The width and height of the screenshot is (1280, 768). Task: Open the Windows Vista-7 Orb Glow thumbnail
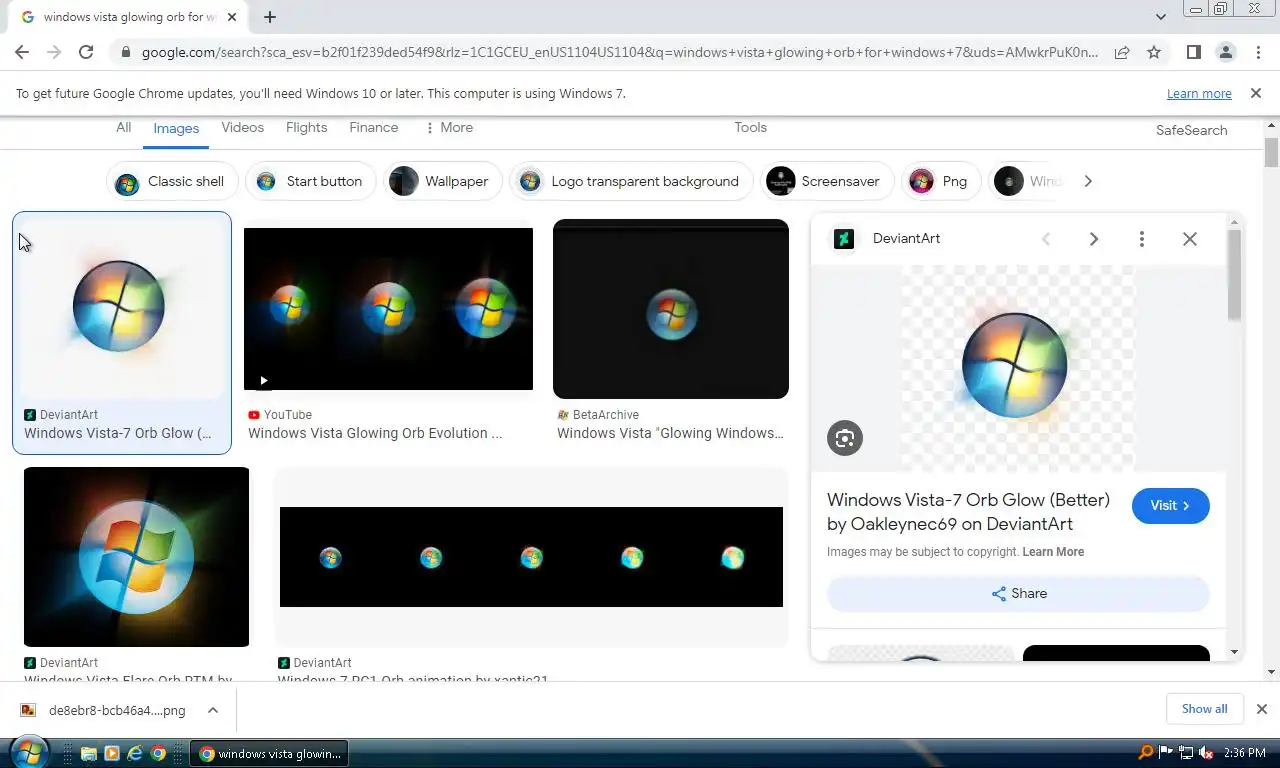click(x=122, y=307)
